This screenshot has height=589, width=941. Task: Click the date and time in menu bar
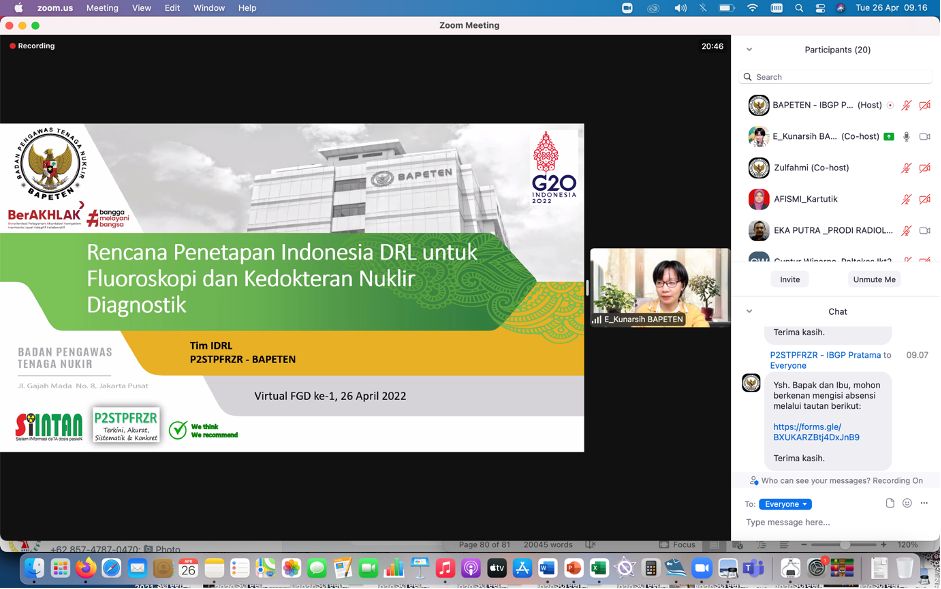[891, 8]
